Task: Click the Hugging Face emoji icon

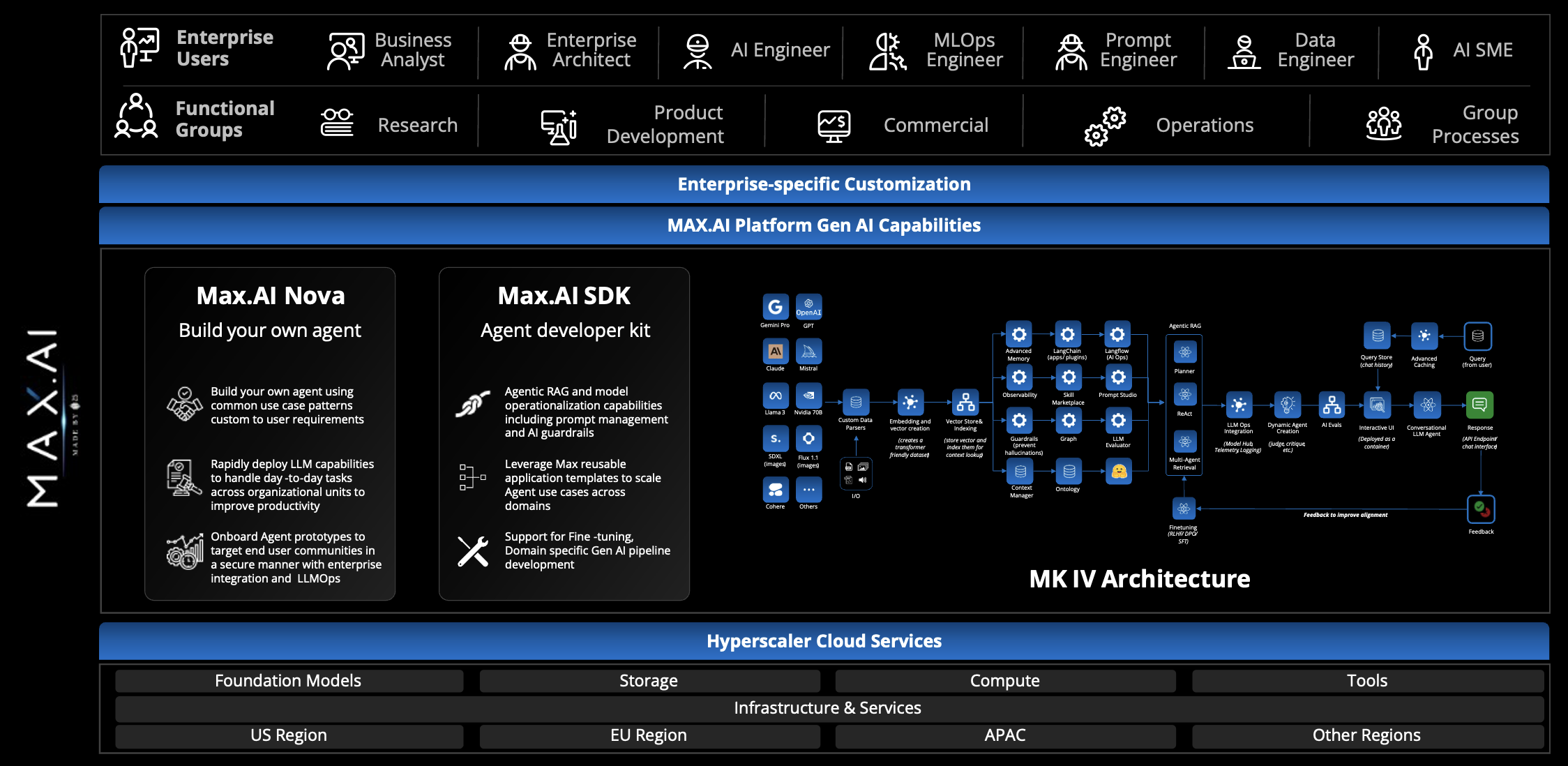Action: [x=1119, y=472]
